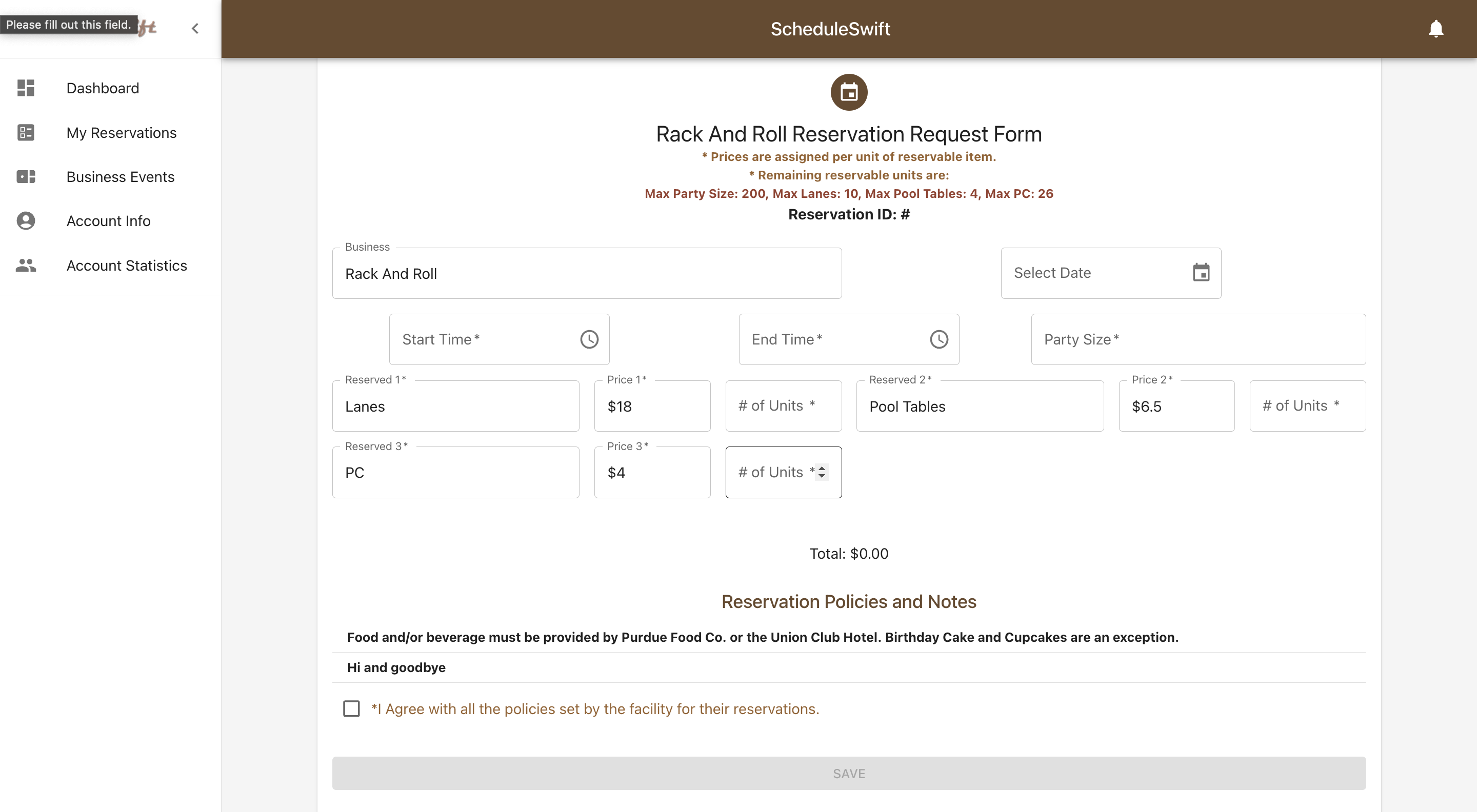Open My Reservations menu item
The height and width of the screenshot is (812, 1477).
click(122, 132)
